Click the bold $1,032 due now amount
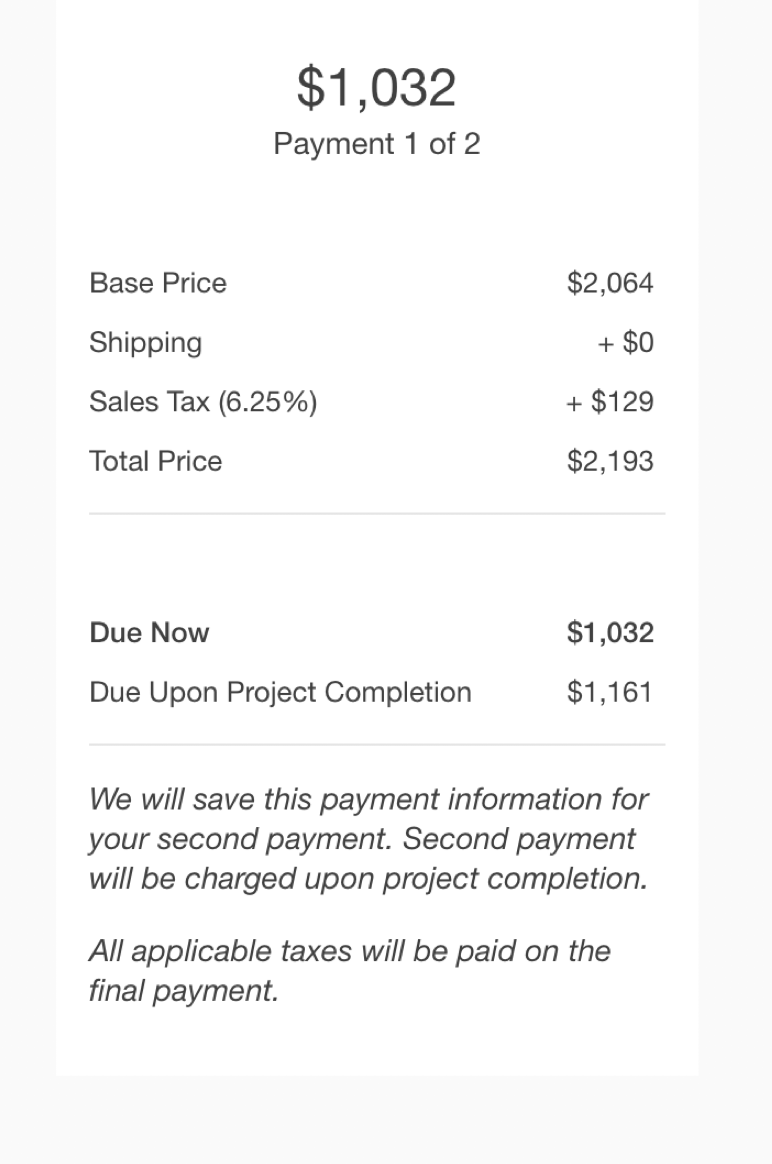 point(609,632)
